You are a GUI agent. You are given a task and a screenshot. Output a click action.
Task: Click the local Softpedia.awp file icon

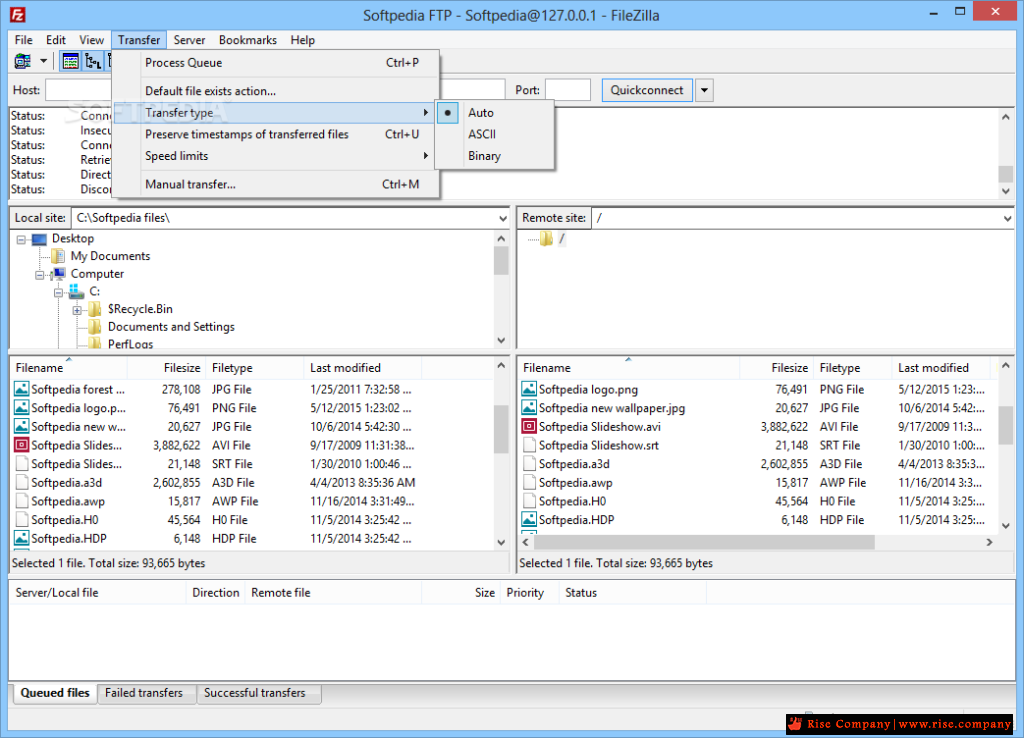point(22,502)
